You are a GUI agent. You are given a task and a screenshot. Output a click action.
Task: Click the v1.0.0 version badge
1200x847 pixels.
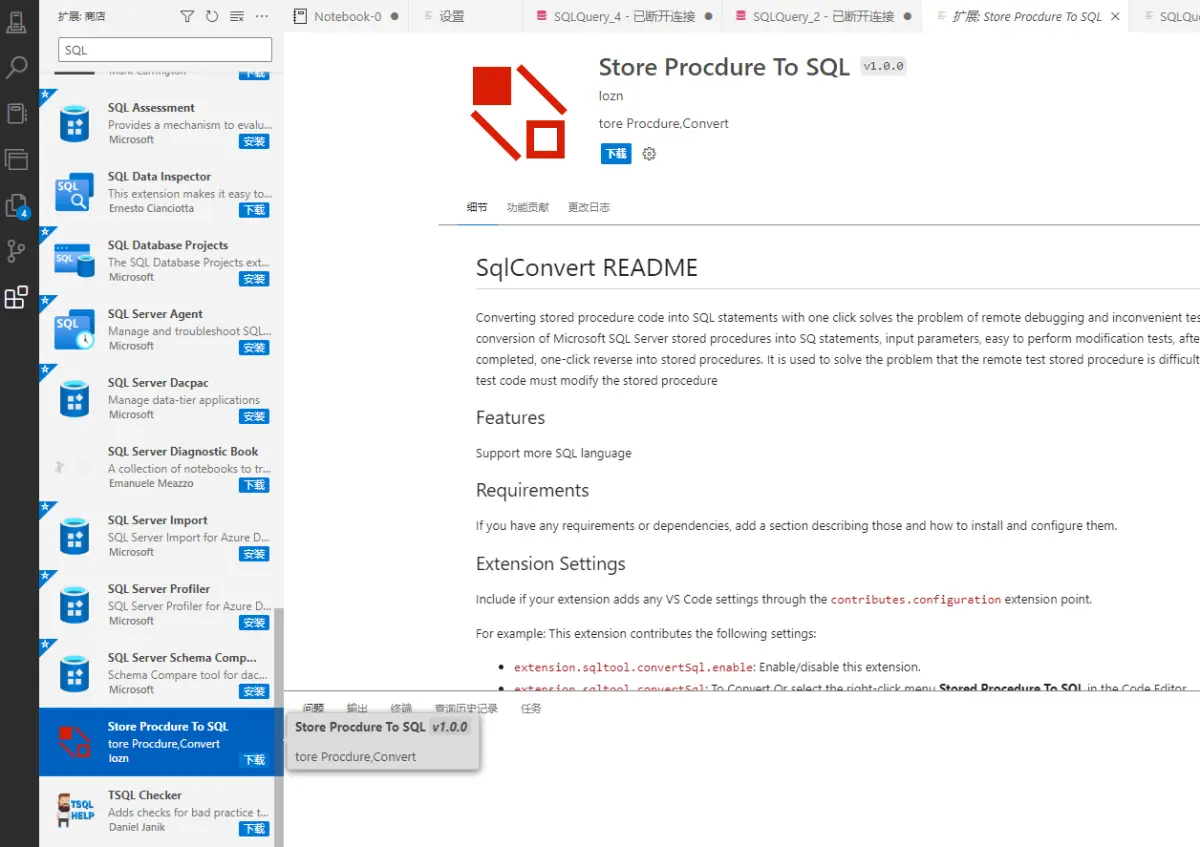(x=883, y=67)
